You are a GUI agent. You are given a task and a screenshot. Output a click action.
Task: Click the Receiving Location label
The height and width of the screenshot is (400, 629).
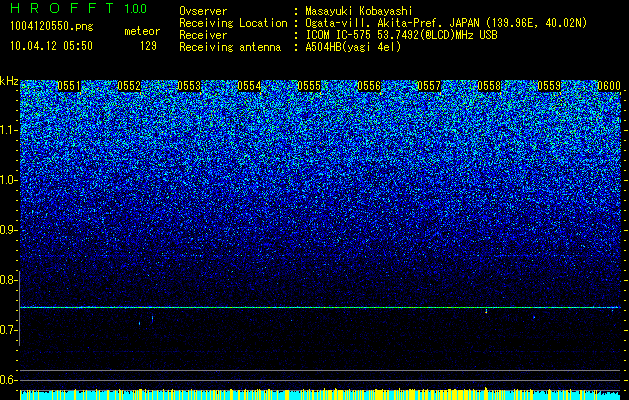pos(233,23)
